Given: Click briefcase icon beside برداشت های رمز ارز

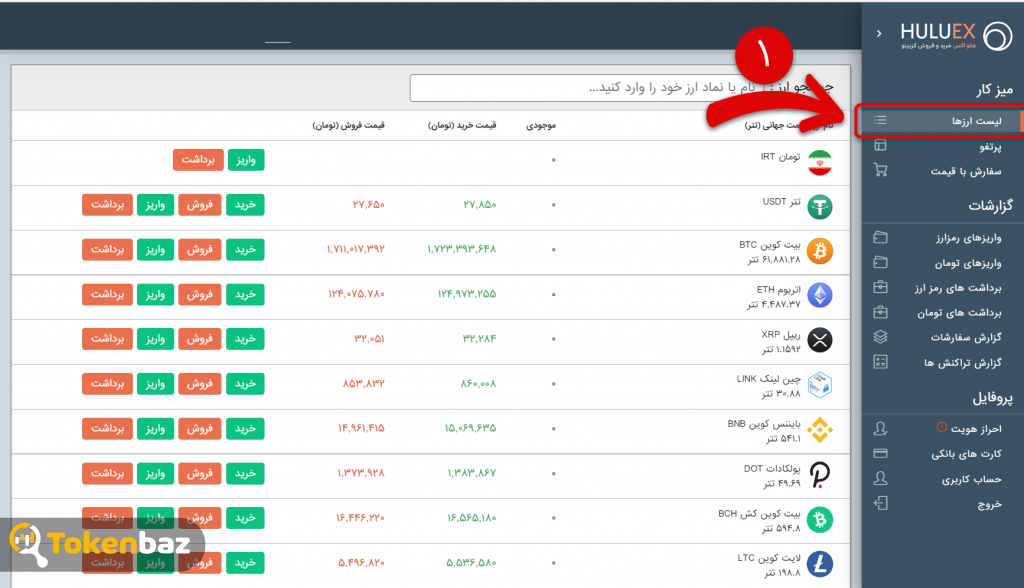Looking at the screenshot, I should point(880,287).
